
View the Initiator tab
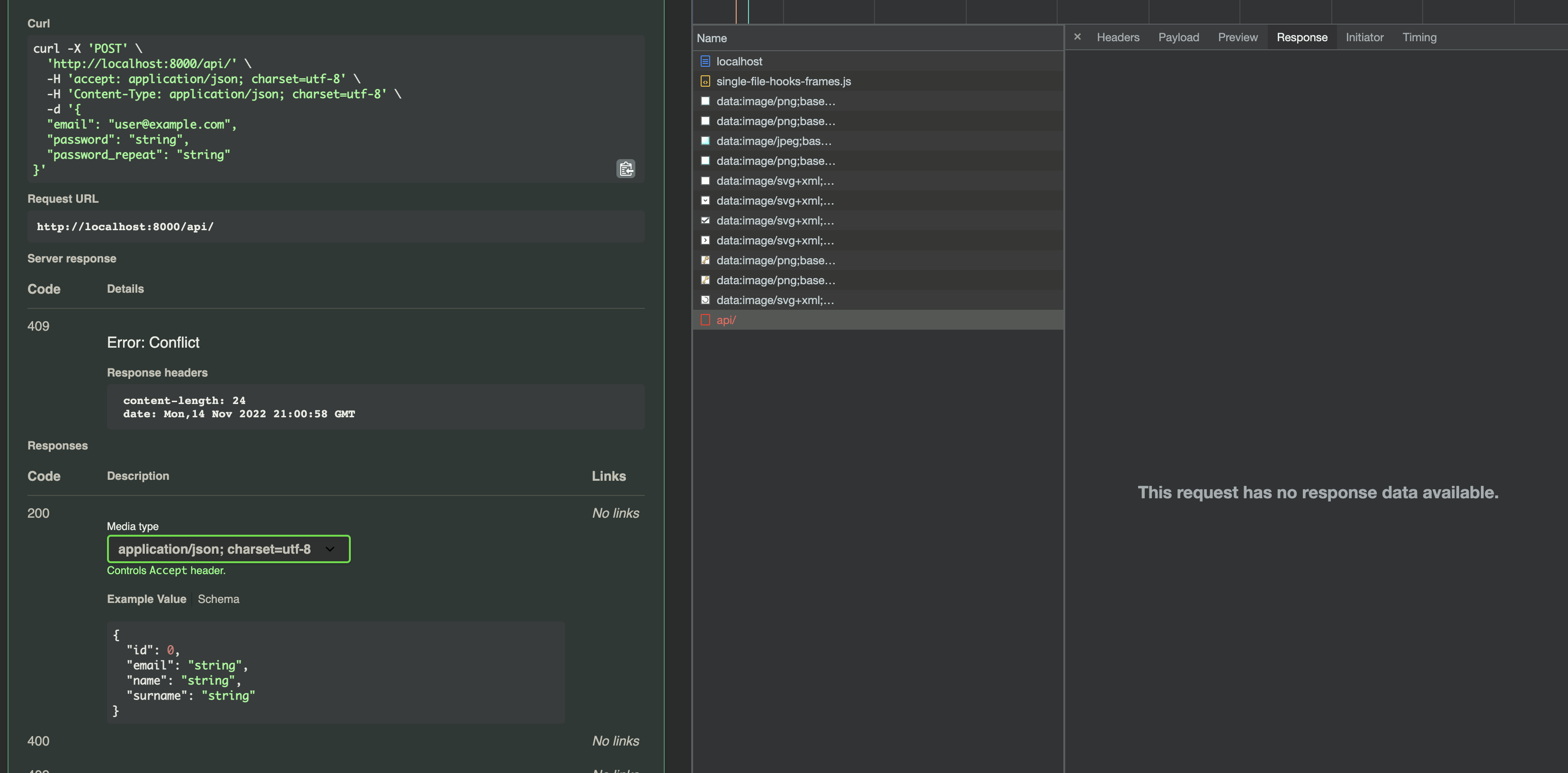coord(1364,37)
